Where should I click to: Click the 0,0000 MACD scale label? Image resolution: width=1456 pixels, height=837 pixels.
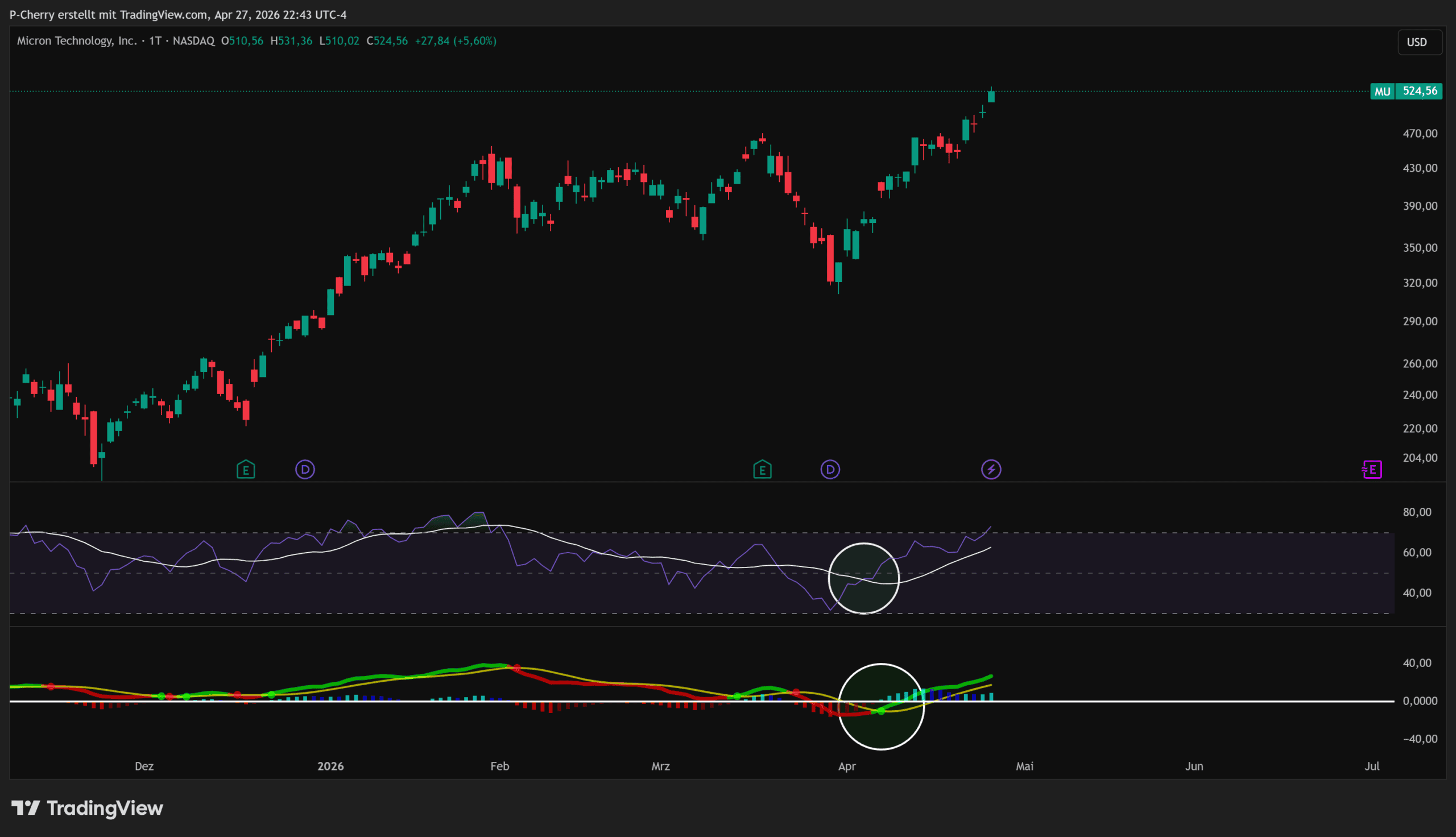pyautogui.click(x=1420, y=701)
